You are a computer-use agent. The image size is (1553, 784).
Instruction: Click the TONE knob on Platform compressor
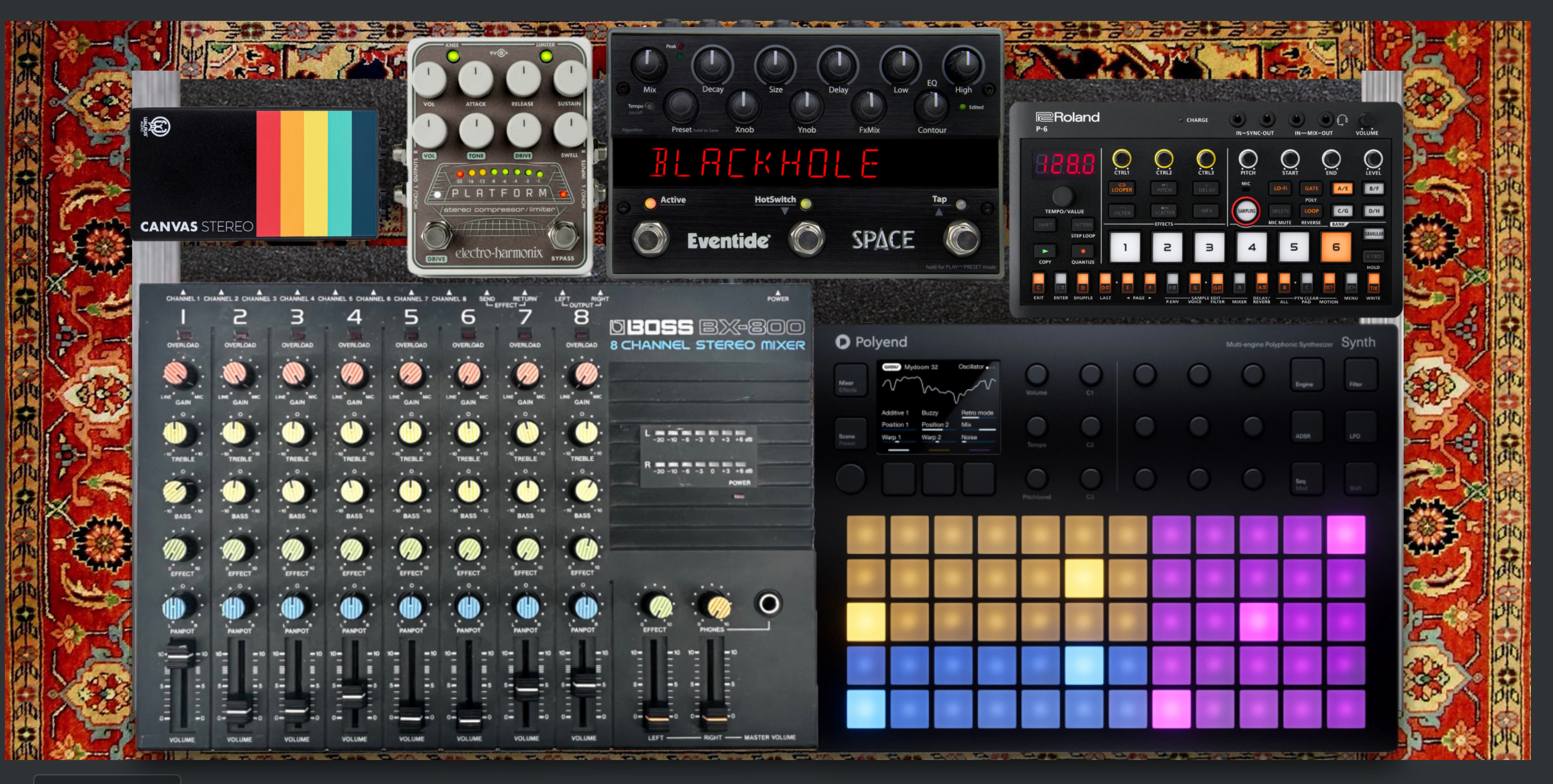pos(476,130)
